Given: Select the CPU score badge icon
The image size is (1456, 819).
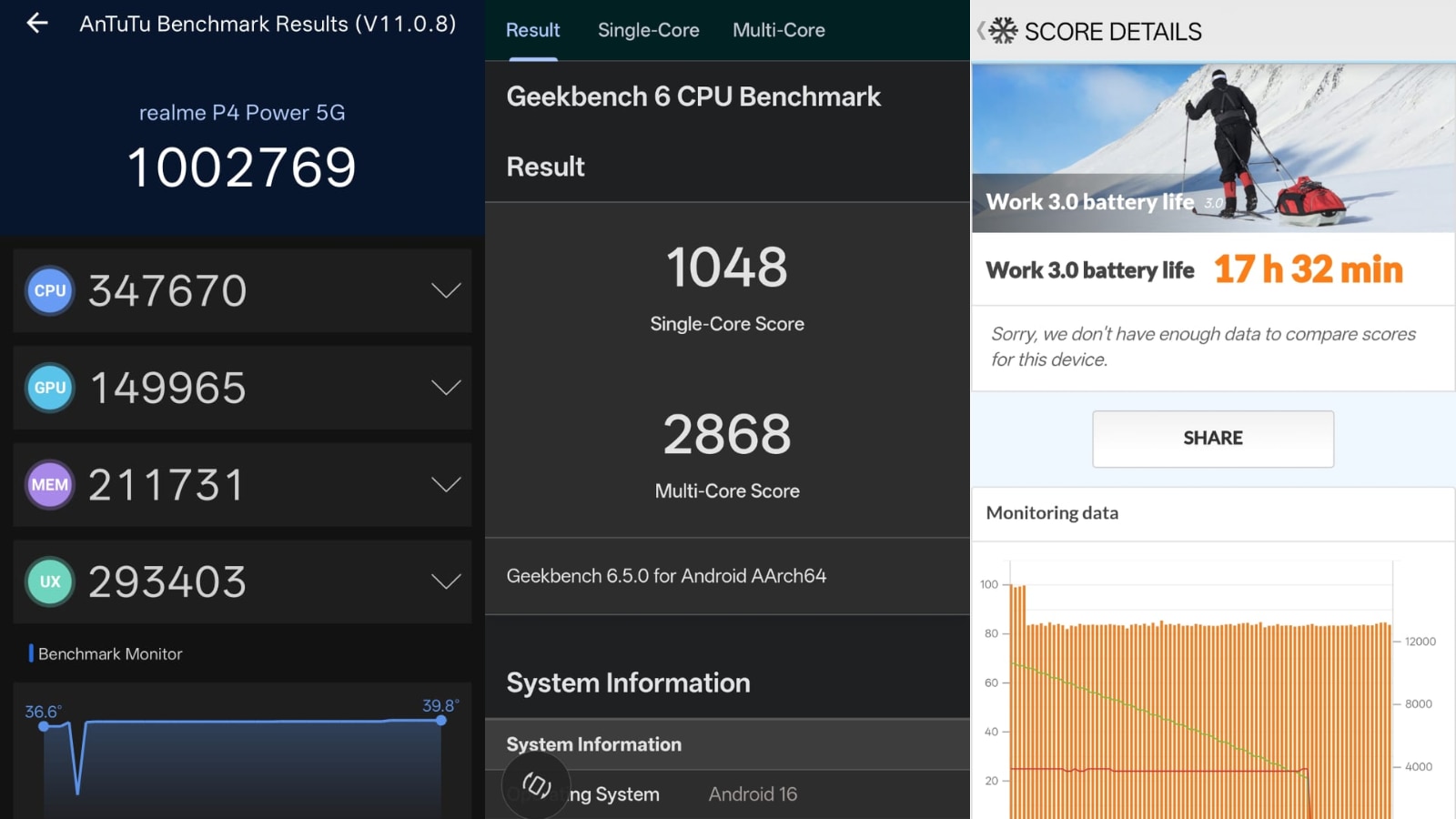Looking at the screenshot, I should tap(49, 290).
